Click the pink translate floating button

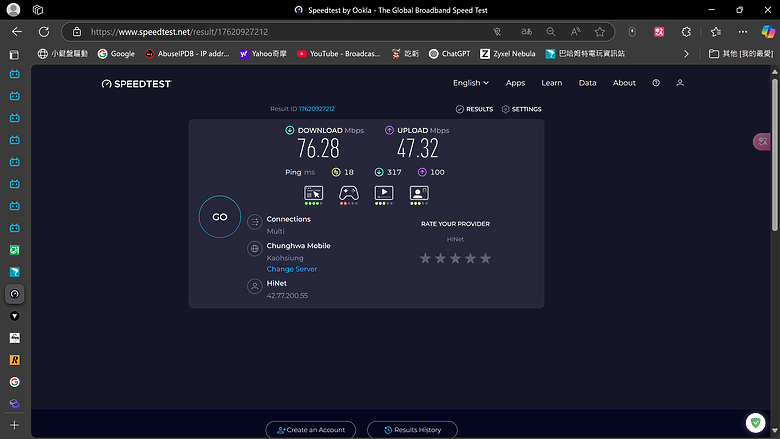[x=762, y=142]
